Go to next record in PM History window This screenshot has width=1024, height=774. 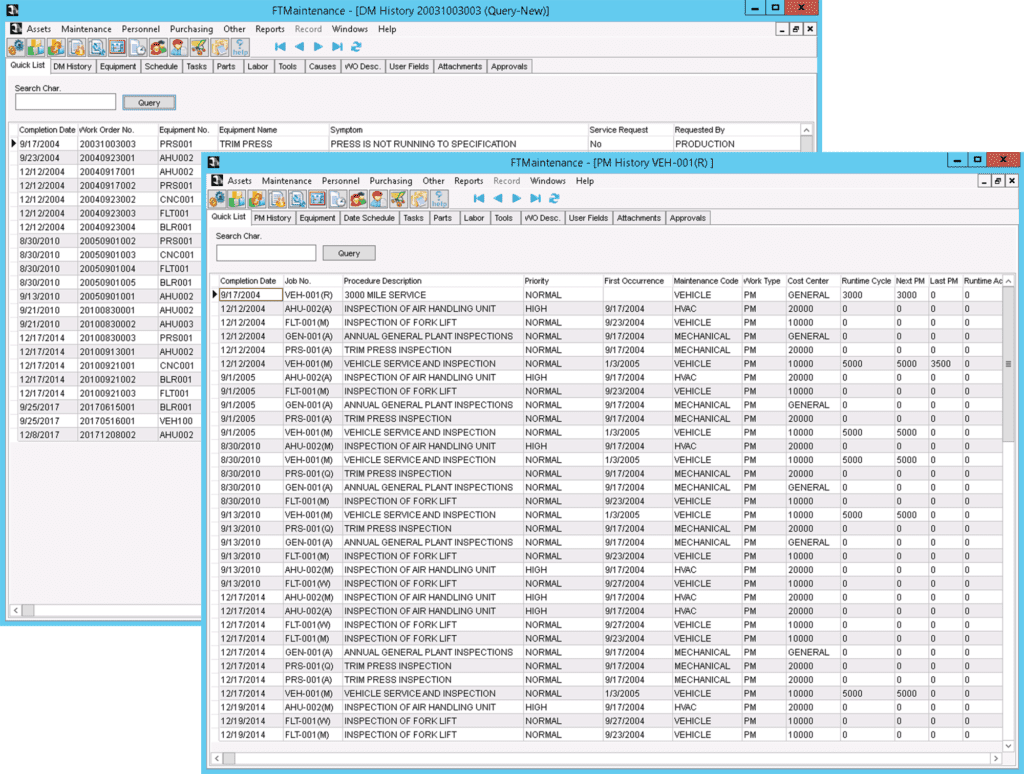(x=517, y=198)
